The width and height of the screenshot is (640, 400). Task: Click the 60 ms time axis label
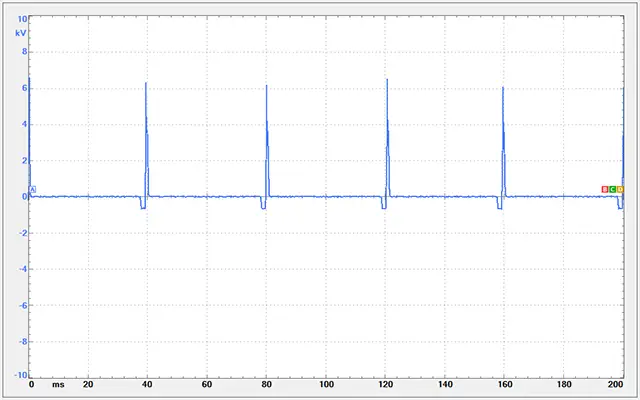click(207, 384)
